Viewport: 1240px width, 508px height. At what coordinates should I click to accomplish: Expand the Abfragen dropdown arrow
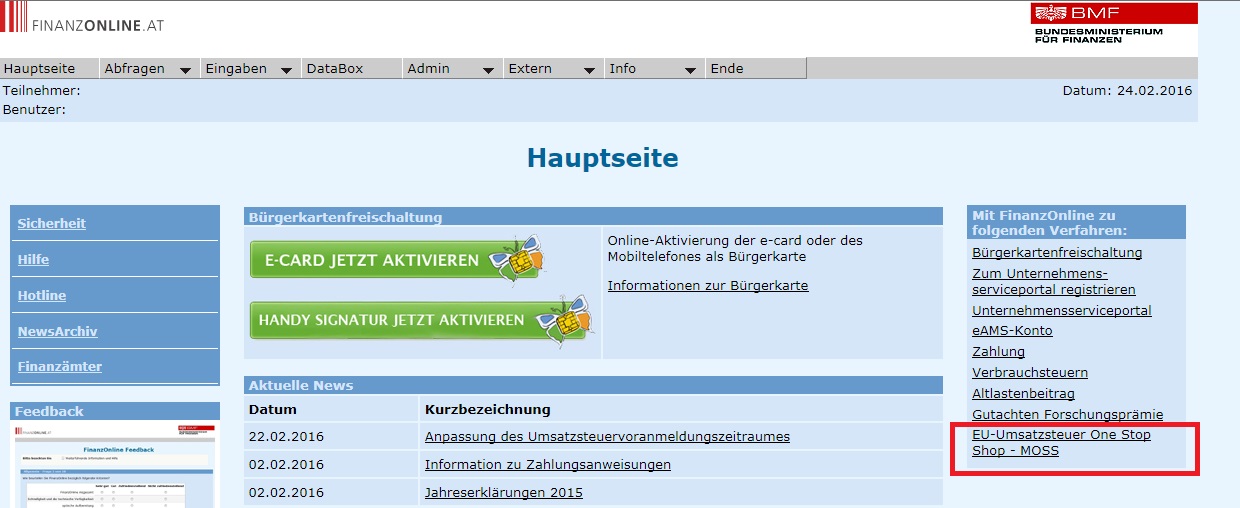pyautogui.click(x=185, y=70)
